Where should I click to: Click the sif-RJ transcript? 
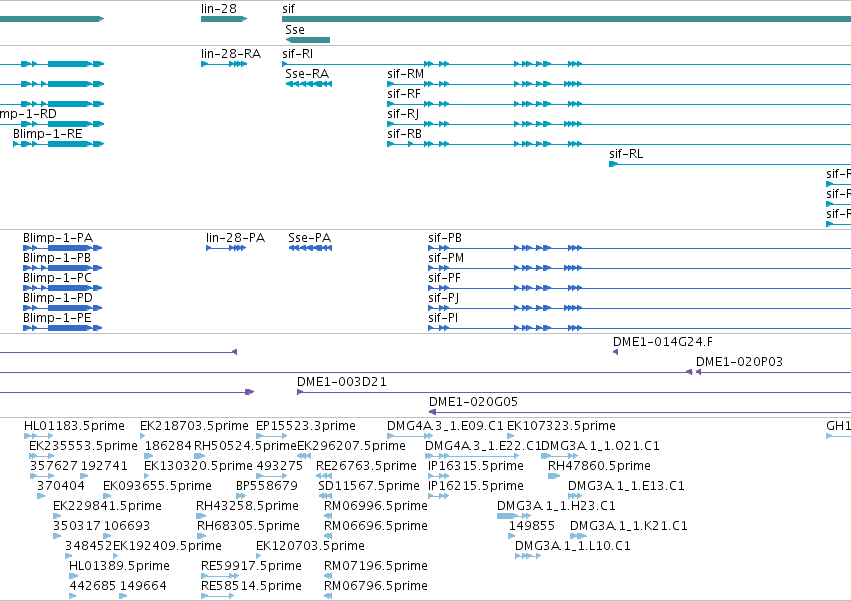(619, 124)
